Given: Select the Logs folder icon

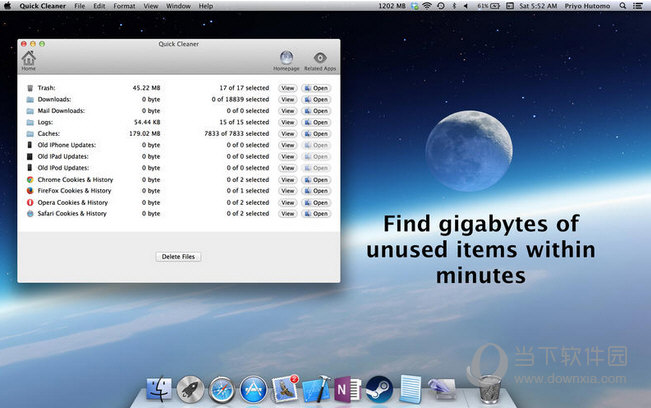Looking at the screenshot, I should [x=30, y=122].
